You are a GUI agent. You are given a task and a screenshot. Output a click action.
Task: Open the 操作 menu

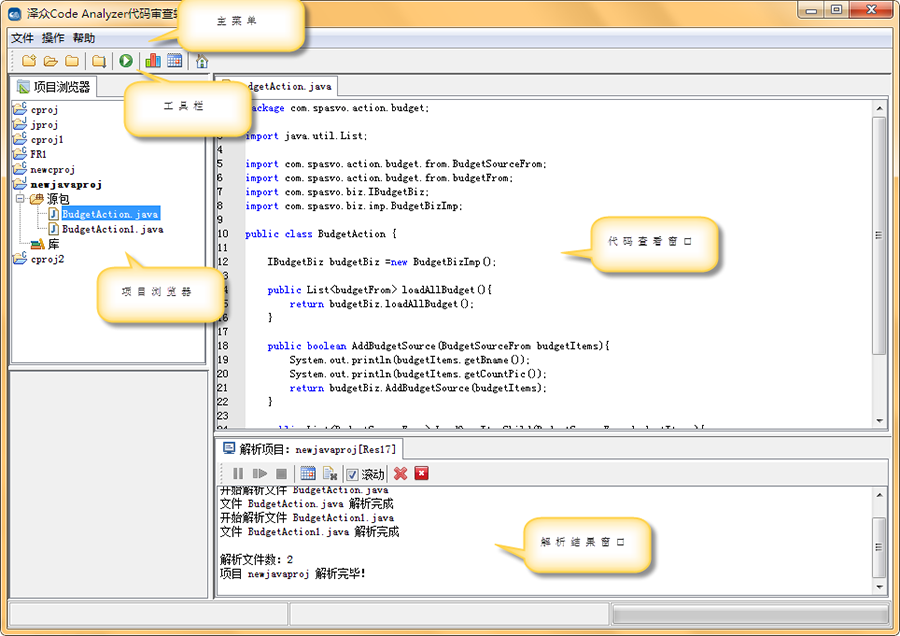coord(53,38)
